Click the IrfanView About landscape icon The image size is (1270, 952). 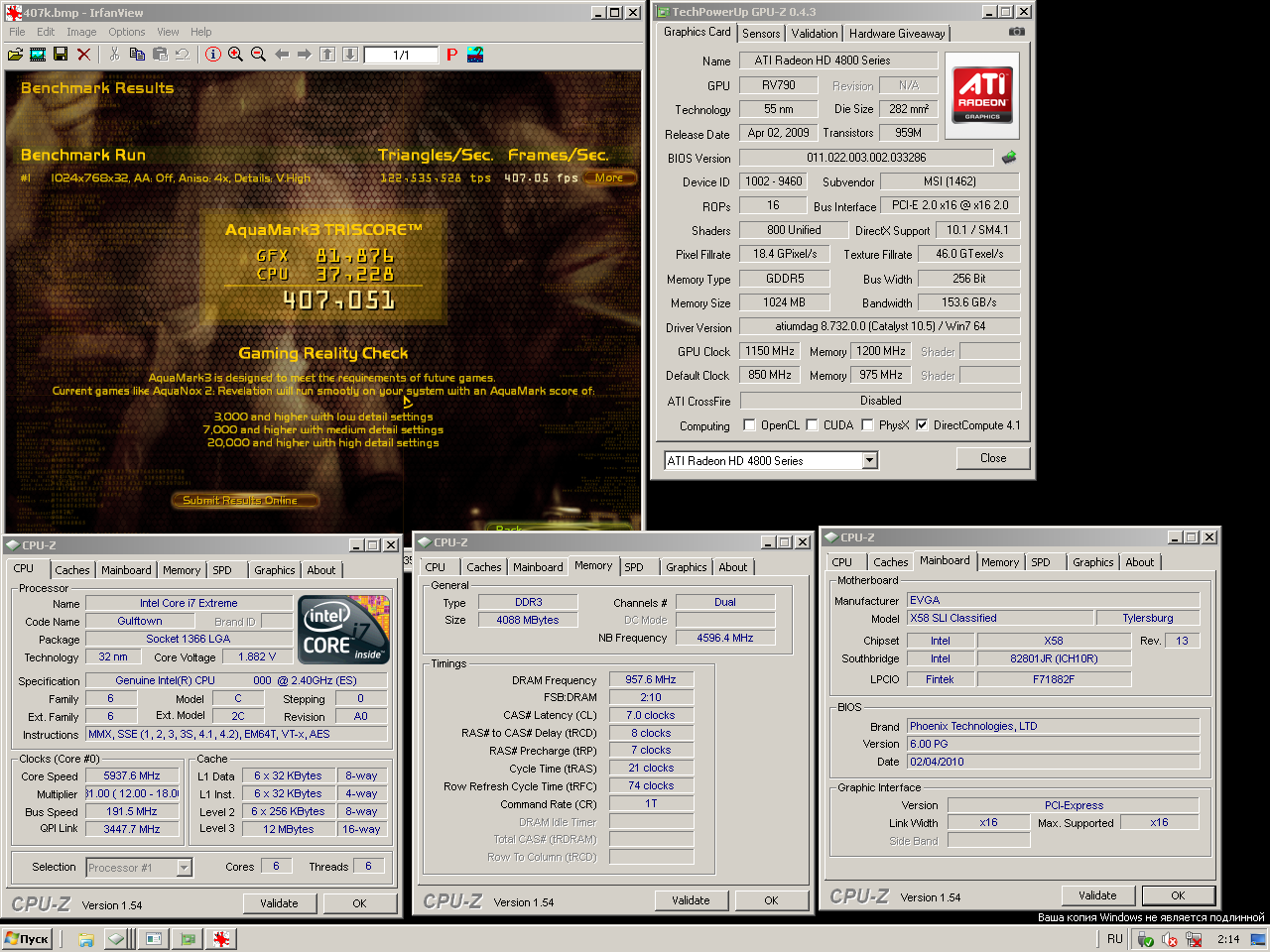pyautogui.click(x=475, y=55)
